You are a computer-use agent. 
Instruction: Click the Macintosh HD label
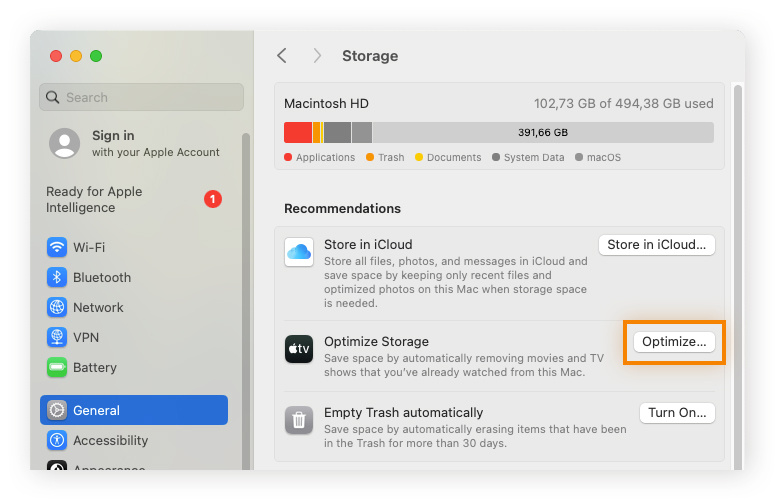326,104
